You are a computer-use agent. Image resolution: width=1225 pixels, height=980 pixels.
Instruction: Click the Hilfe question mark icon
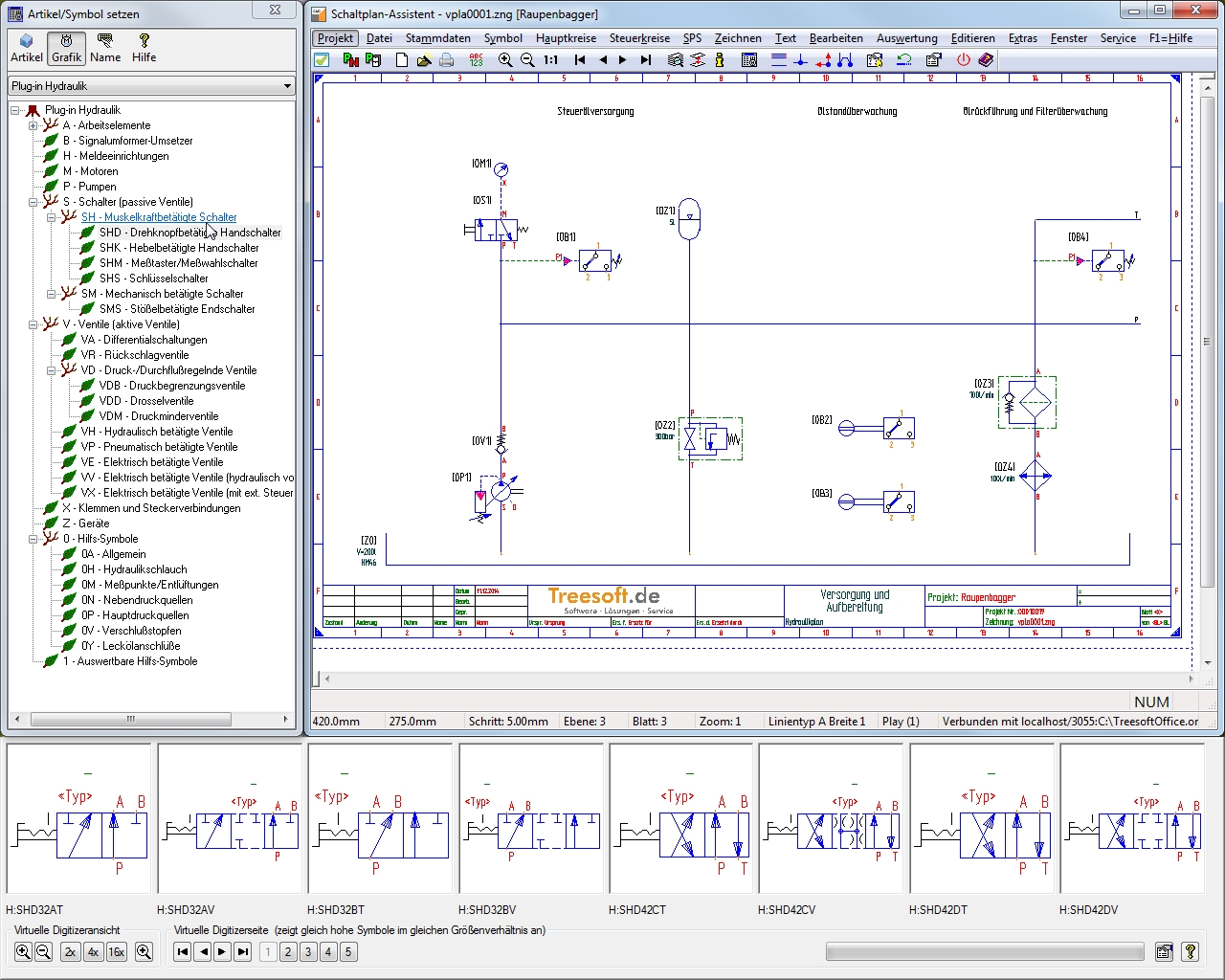pyautogui.click(x=144, y=47)
